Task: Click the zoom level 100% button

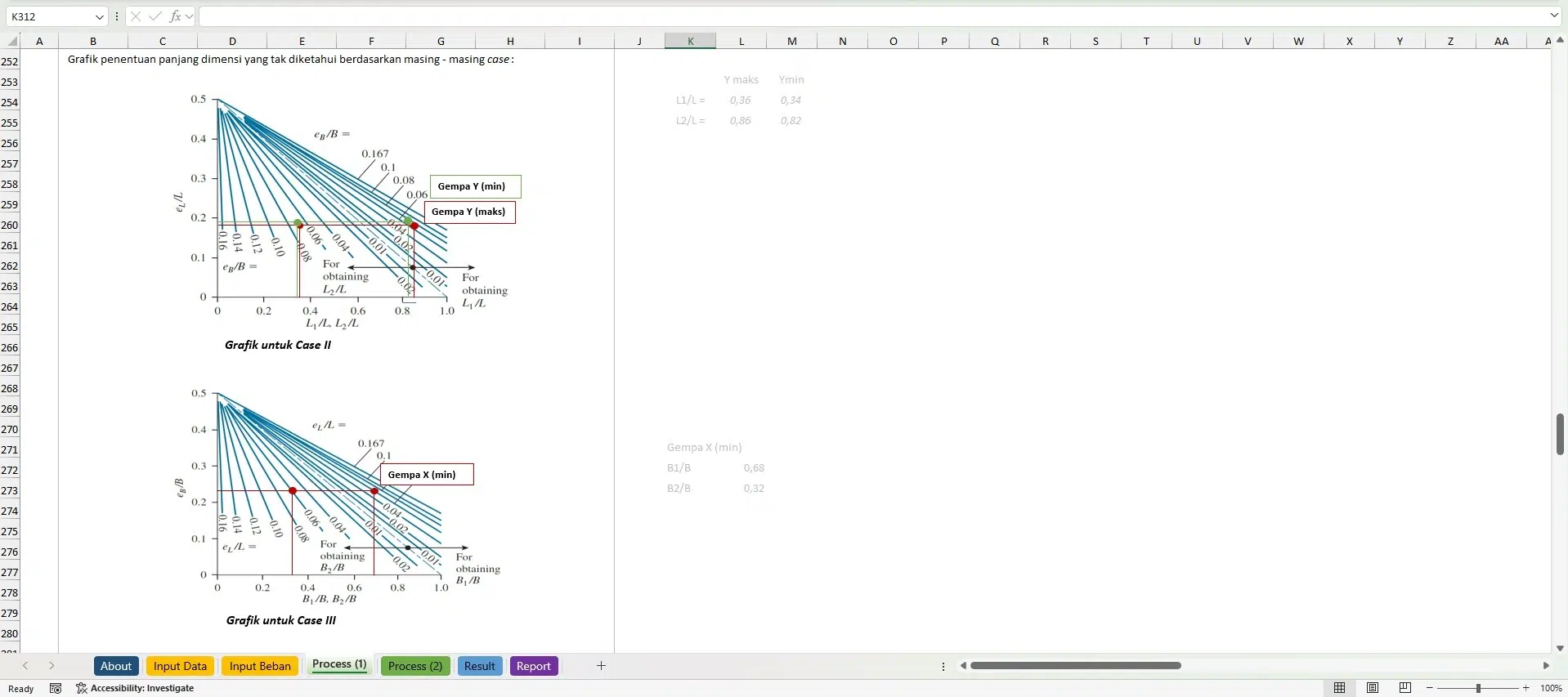Action: coord(1551,689)
